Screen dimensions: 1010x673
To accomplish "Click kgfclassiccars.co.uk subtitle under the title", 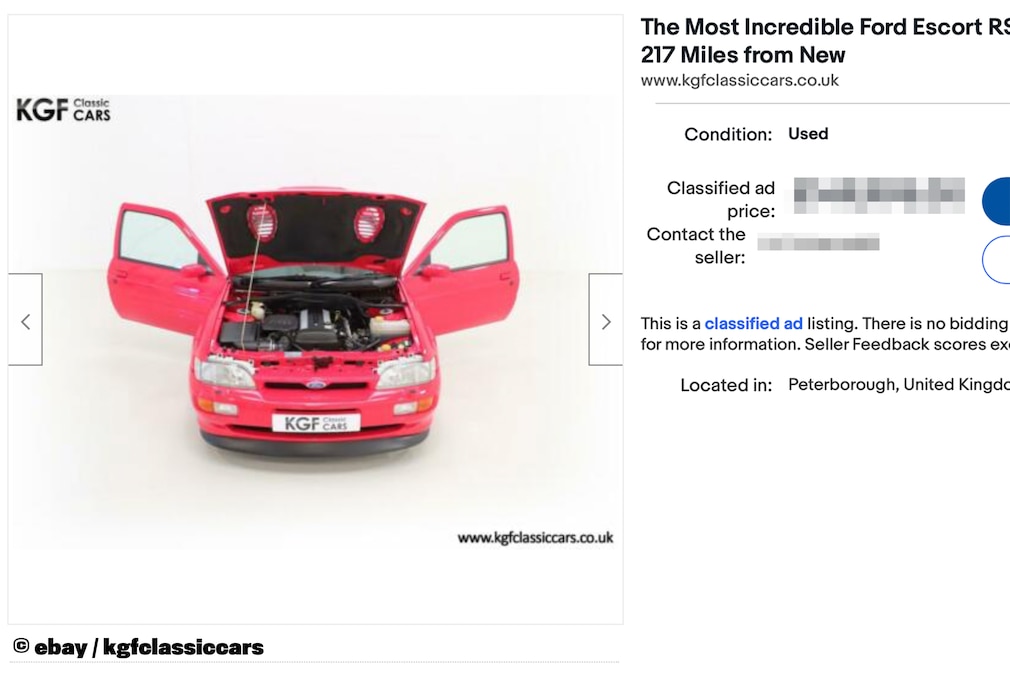I will (739, 81).
